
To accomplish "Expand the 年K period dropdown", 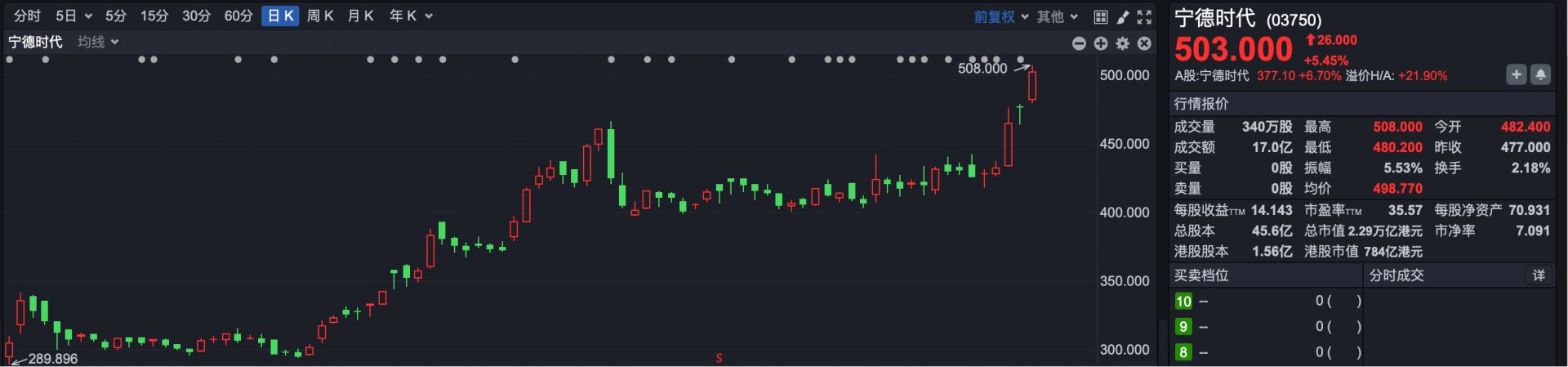I will pos(411,16).
